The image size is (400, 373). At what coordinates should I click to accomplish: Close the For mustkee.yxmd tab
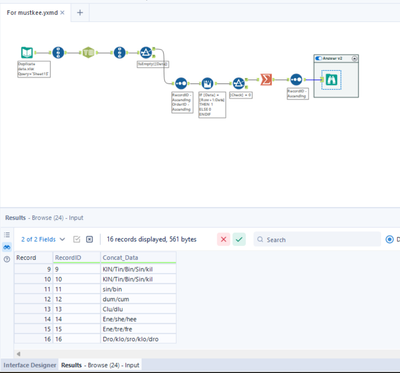click(62, 13)
